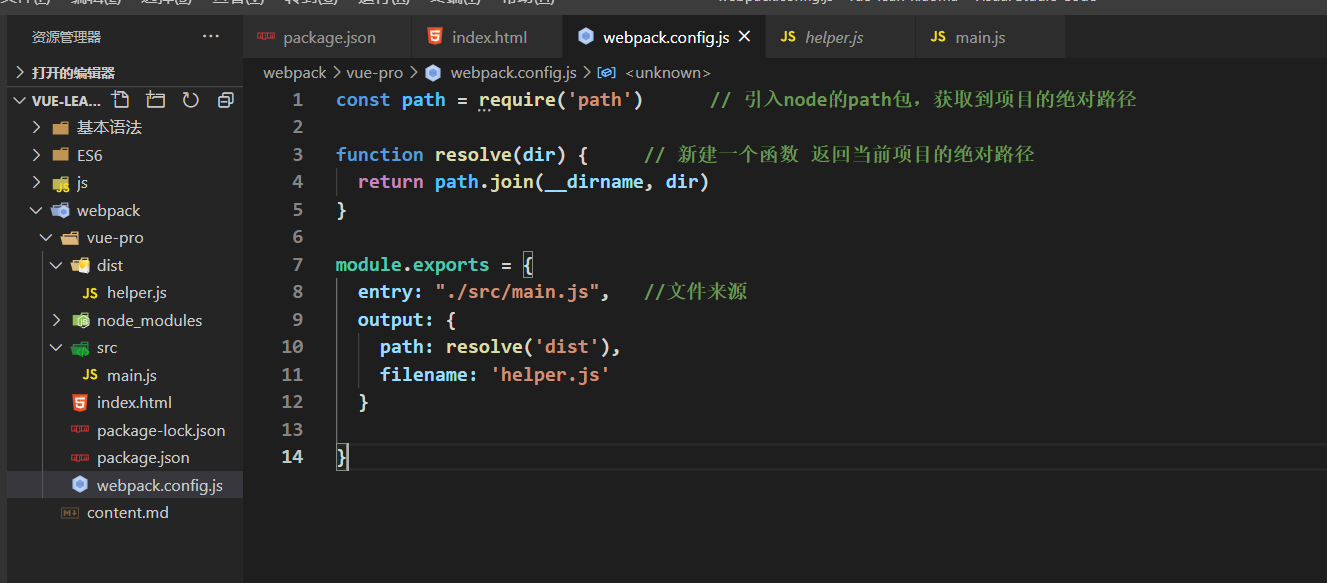Click the npm icon beside package-lock.json
Screen dimensions: 1327x583
(80, 430)
